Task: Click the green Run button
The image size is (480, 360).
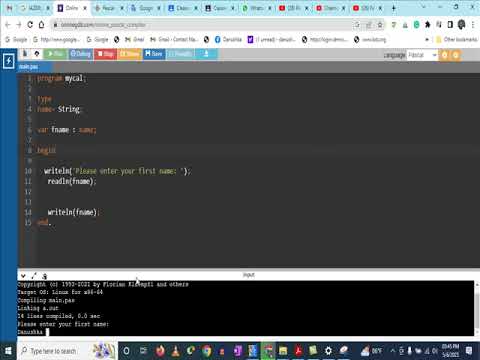Action: [x=55, y=54]
